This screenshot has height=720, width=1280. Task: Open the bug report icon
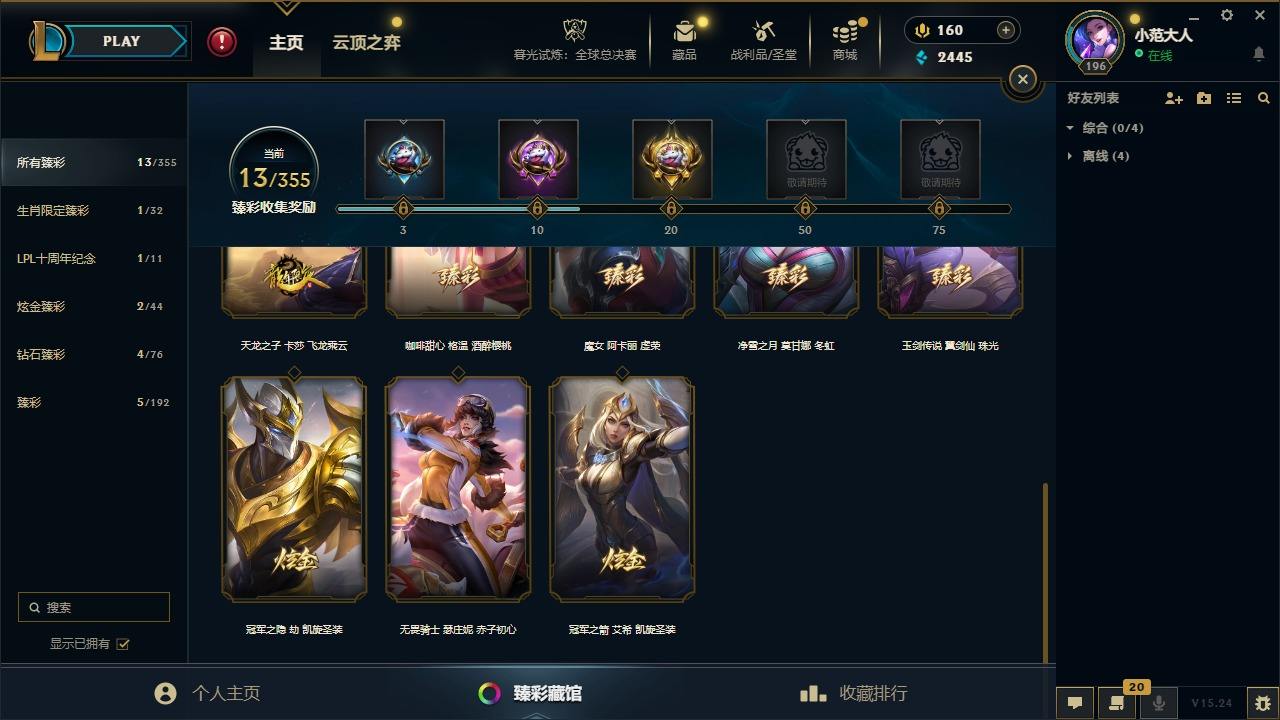1263,703
